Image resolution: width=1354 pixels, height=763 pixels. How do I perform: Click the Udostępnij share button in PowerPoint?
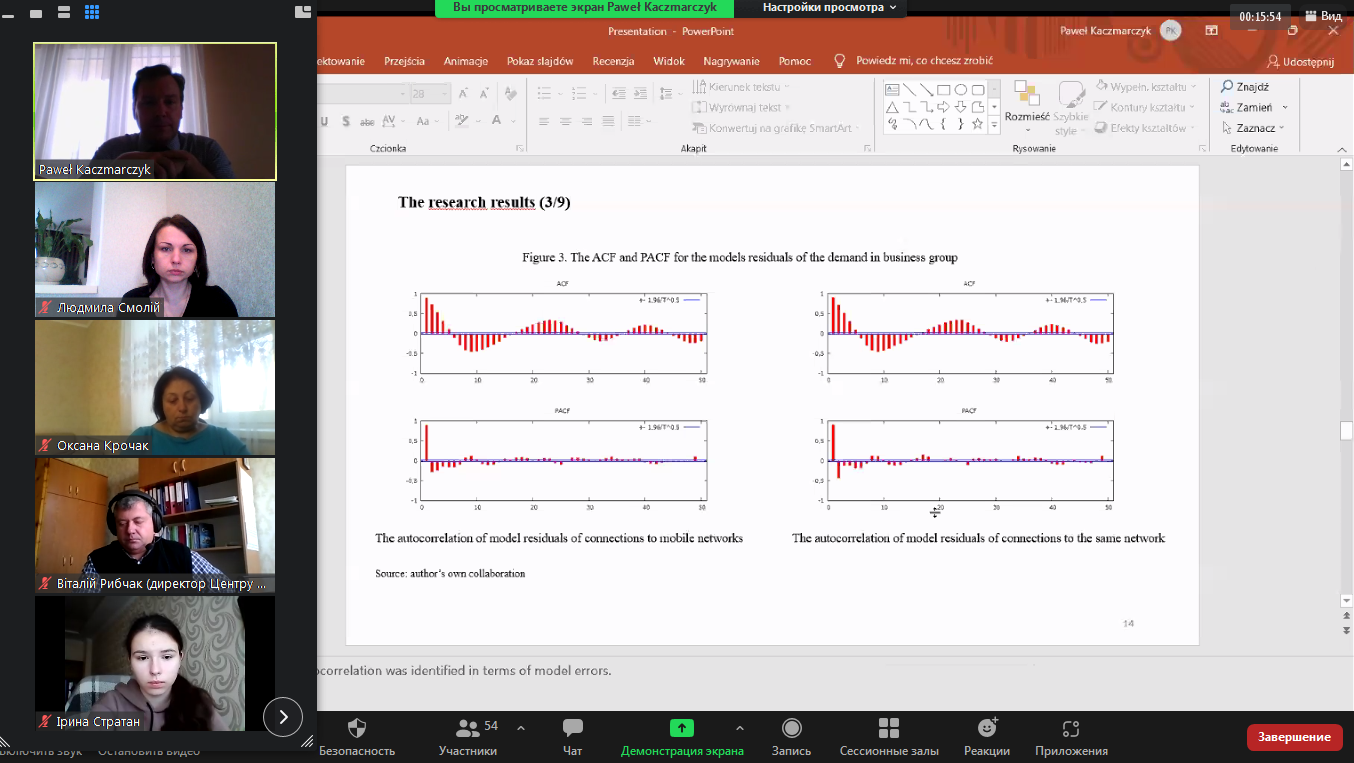pyautogui.click(x=1301, y=62)
